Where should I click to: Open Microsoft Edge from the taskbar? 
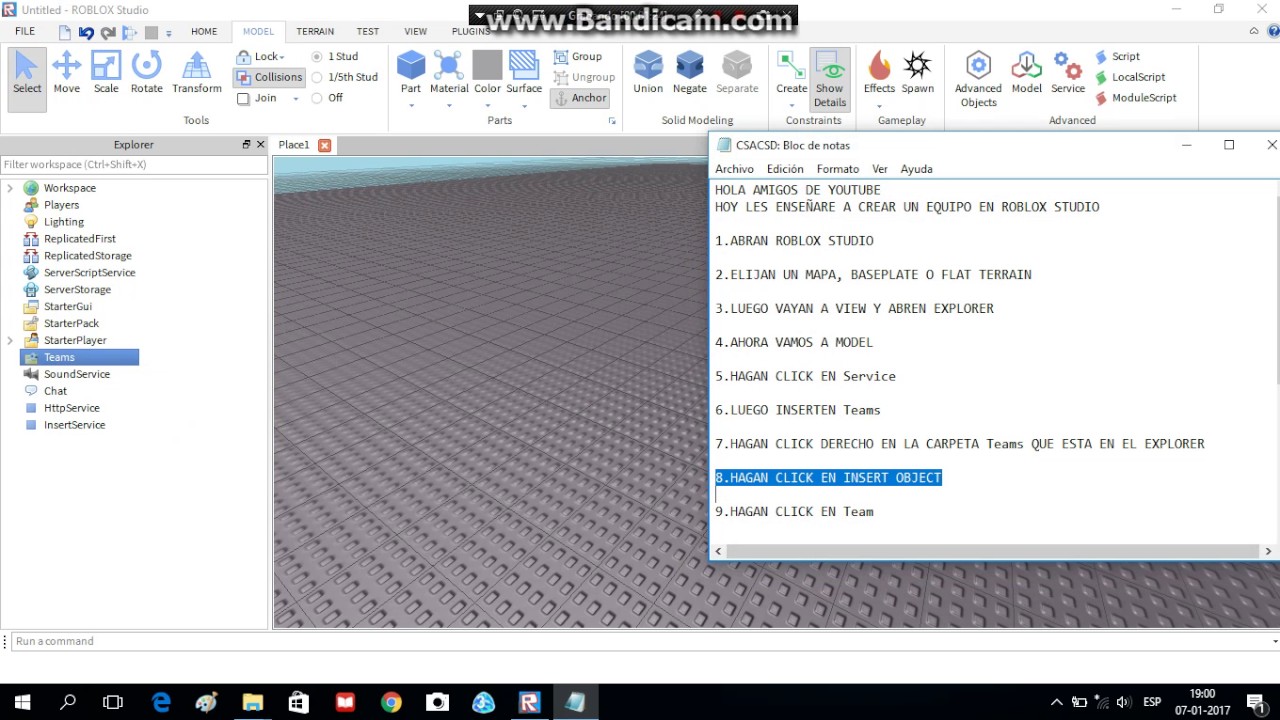[161, 702]
